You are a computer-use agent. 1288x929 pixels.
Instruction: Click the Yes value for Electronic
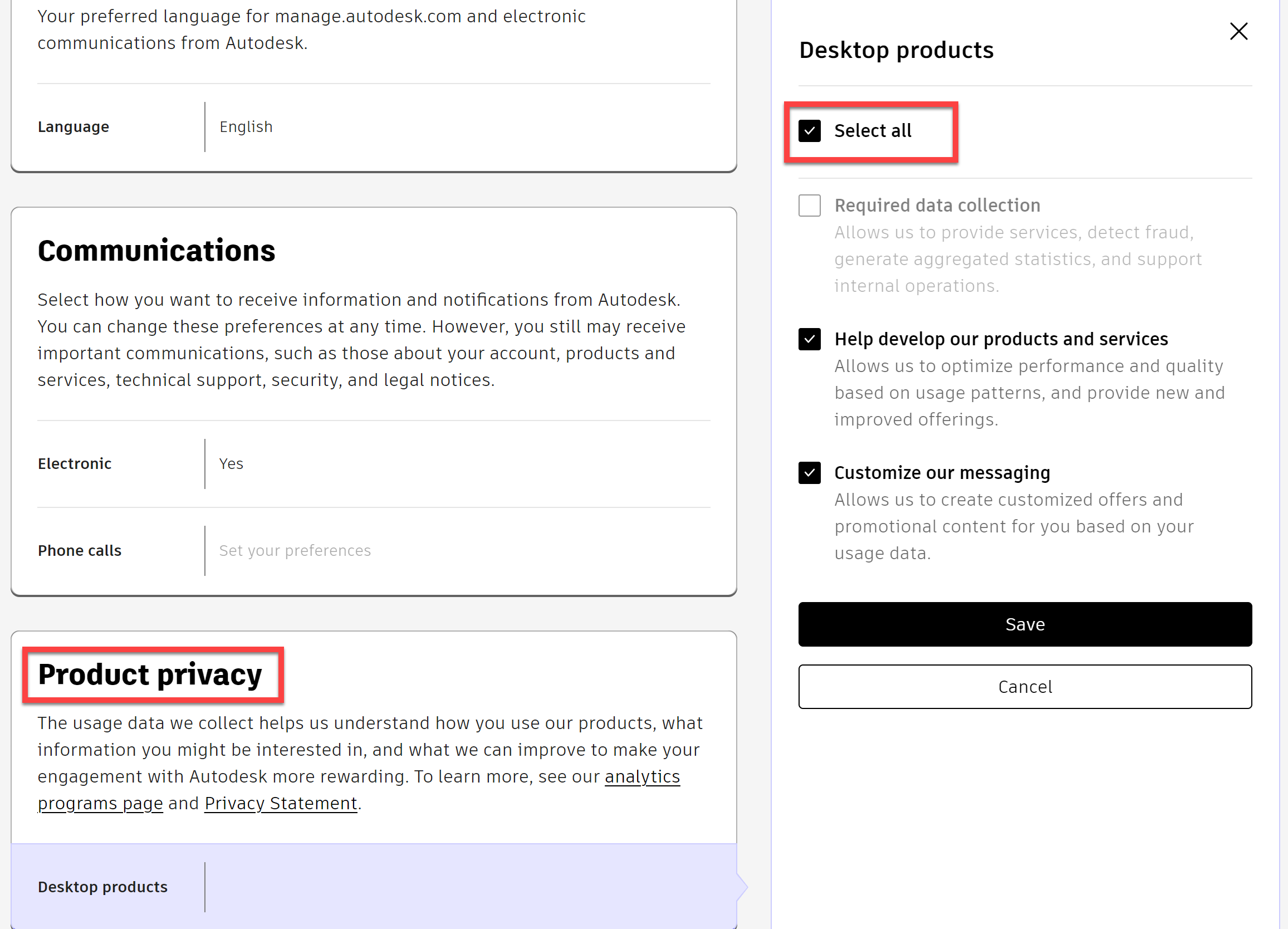(231, 463)
